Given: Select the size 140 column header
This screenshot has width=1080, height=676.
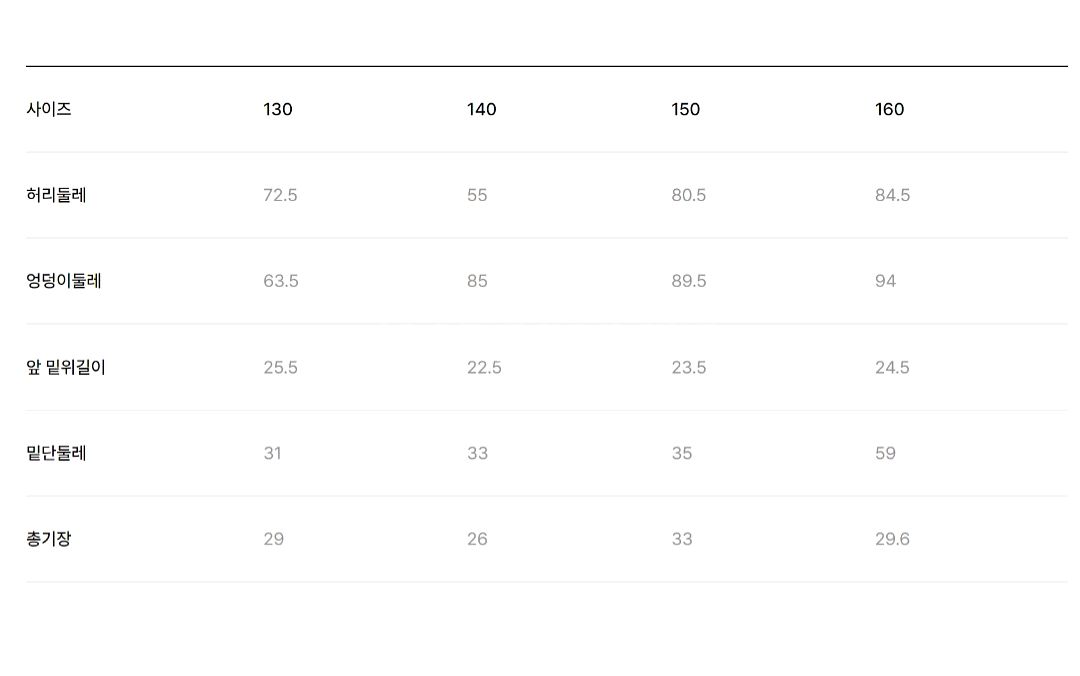Looking at the screenshot, I should 481,109.
